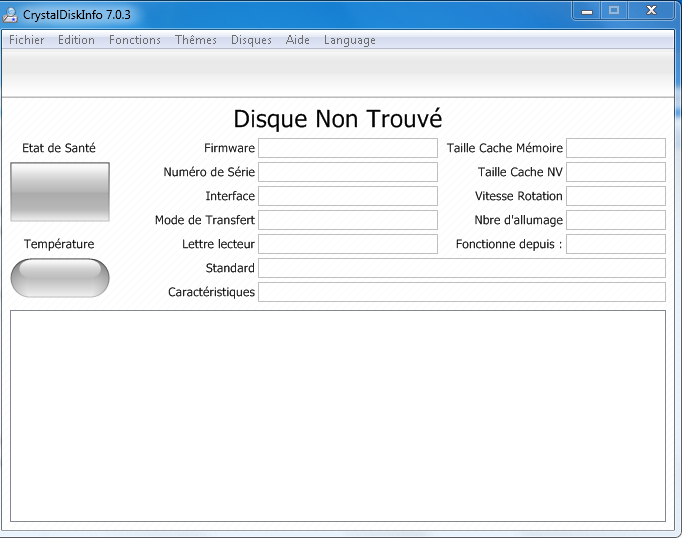Open the Fonctions menu
This screenshot has height=538, width=682.
[134, 40]
